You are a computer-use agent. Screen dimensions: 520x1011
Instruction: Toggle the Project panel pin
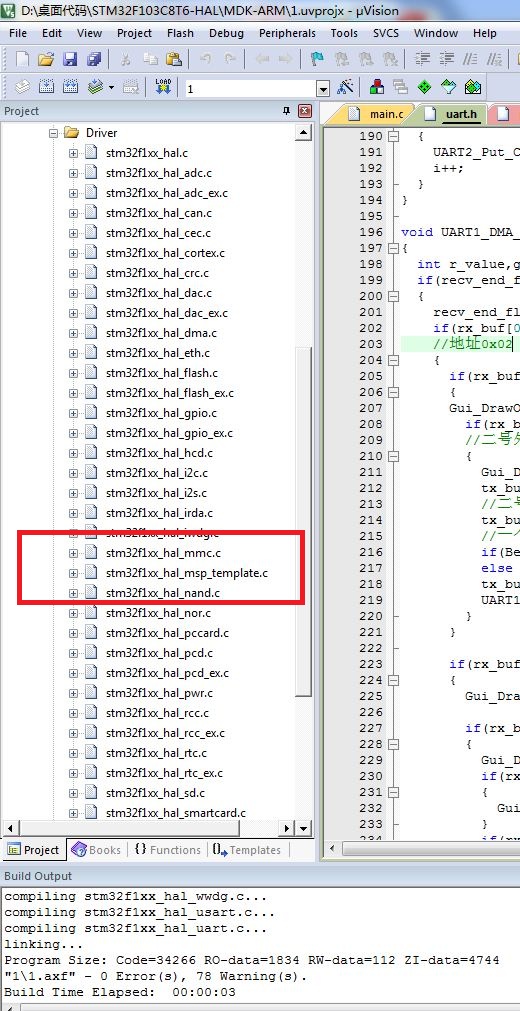coord(286,111)
